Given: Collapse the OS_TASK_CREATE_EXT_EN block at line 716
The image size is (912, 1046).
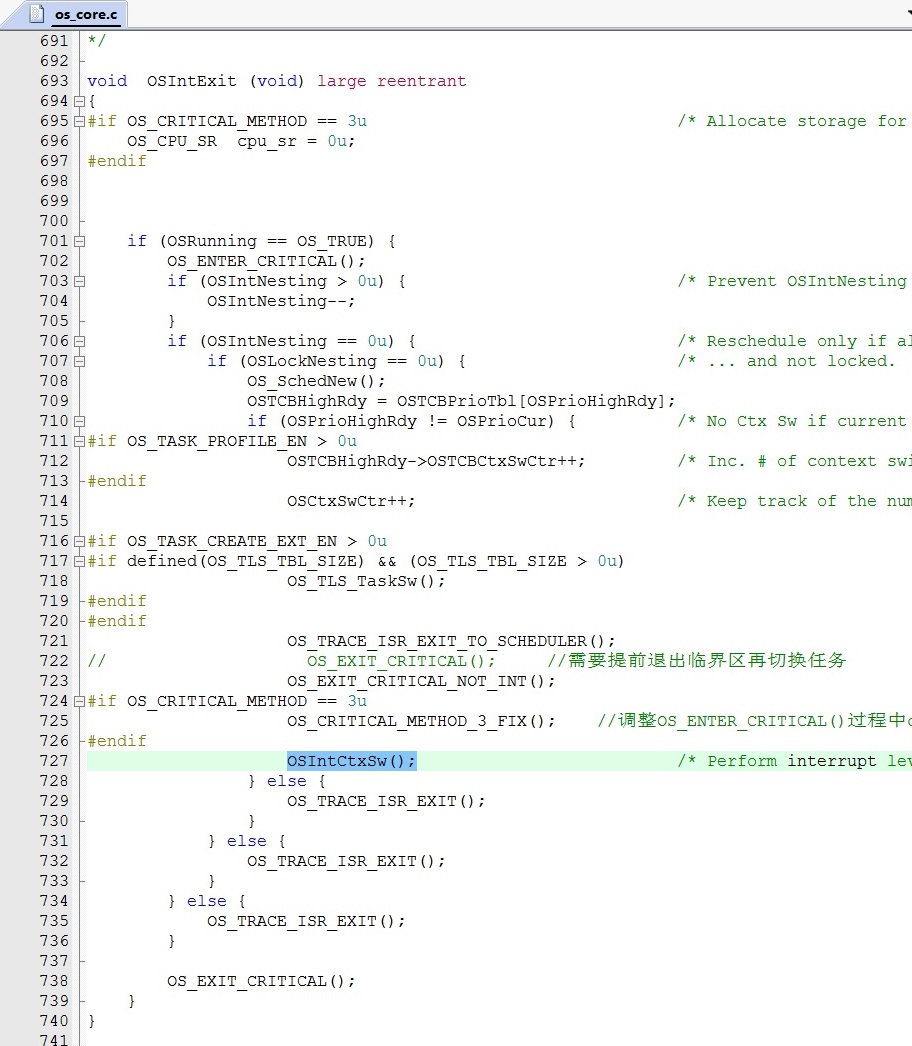Looking at the screenshot, I should click(79, 542).
